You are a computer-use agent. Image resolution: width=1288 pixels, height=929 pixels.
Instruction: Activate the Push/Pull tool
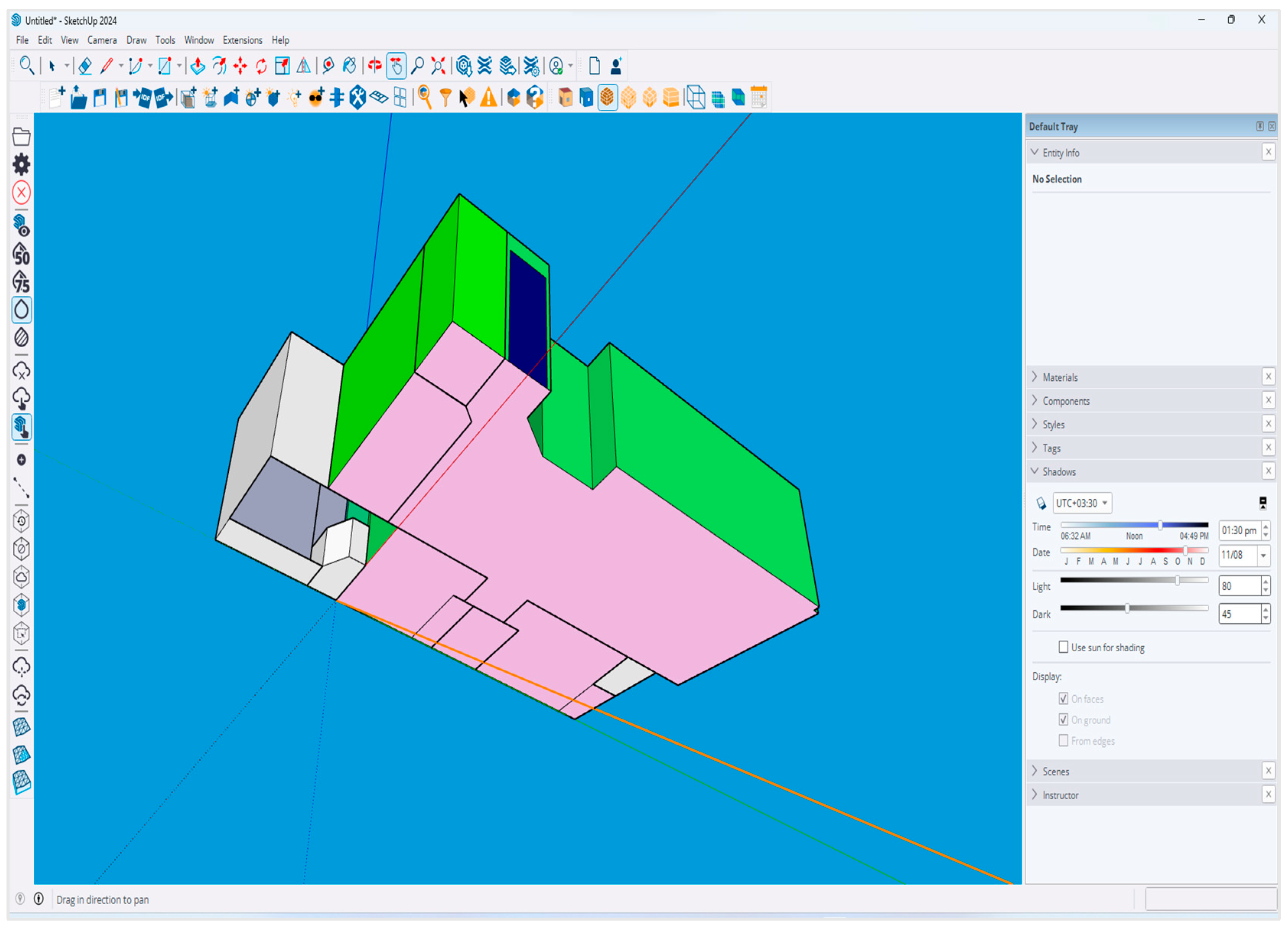197,67
